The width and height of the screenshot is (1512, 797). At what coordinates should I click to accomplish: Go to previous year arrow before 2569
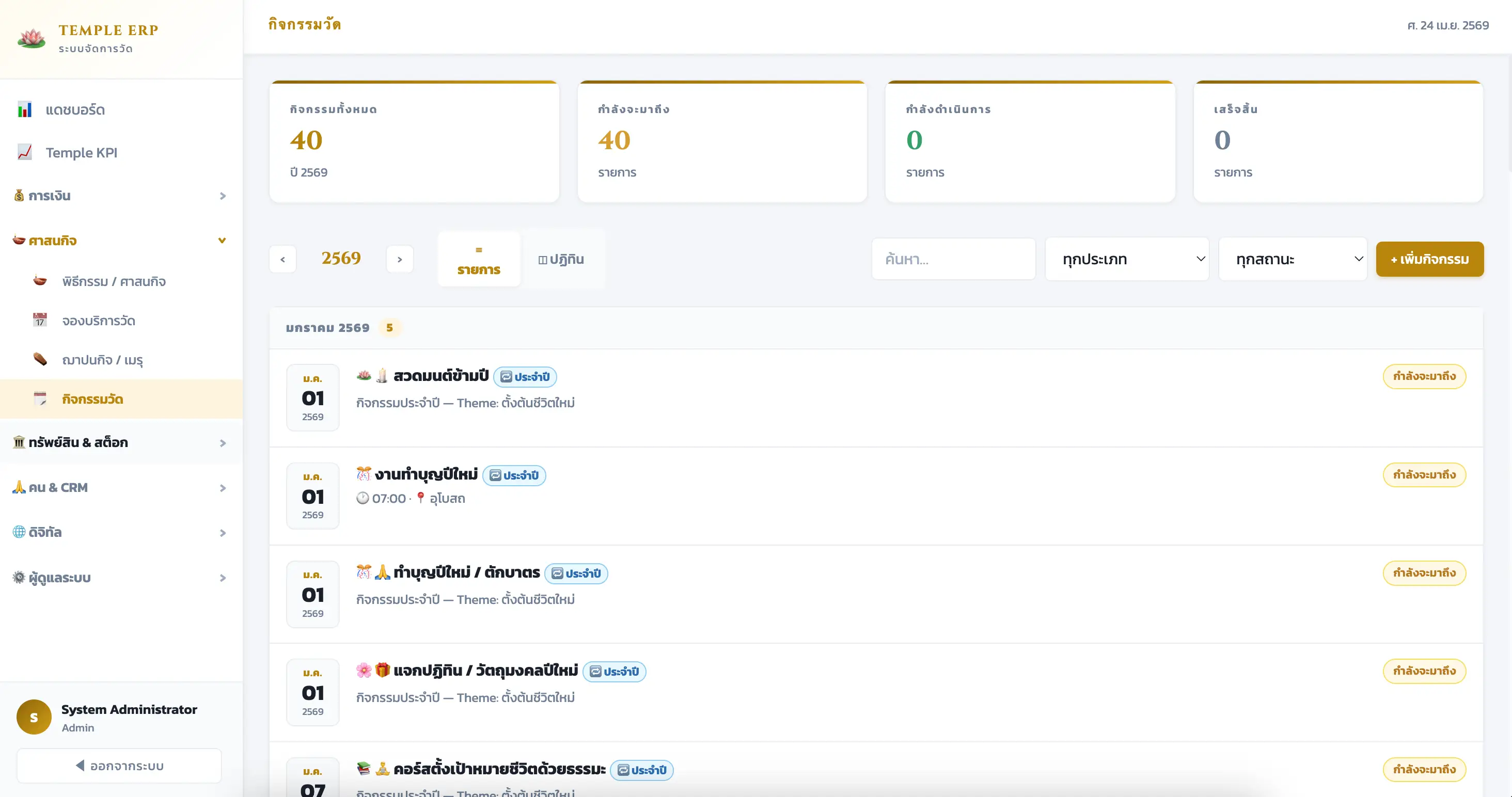[282, 259]
